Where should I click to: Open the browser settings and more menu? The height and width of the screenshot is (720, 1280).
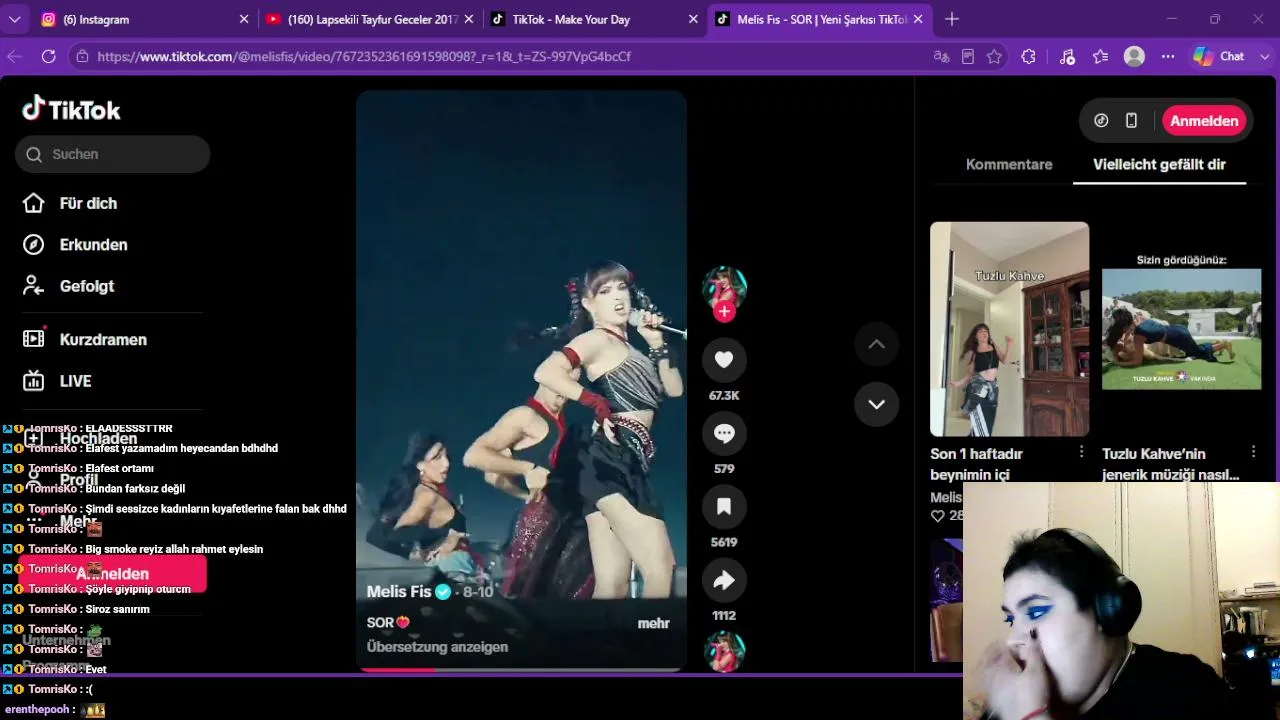1168,57
